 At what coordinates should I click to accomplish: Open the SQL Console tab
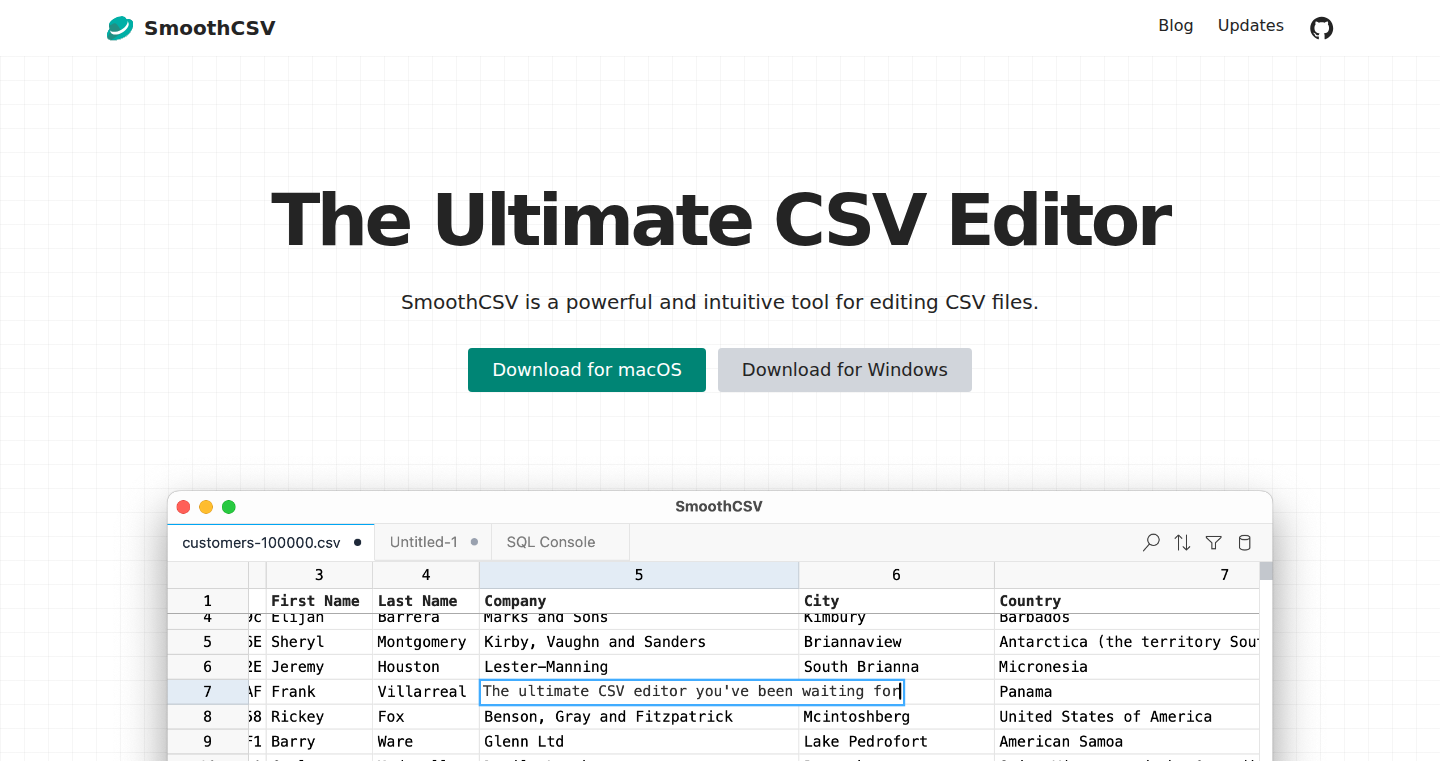(x=560, y=542)
